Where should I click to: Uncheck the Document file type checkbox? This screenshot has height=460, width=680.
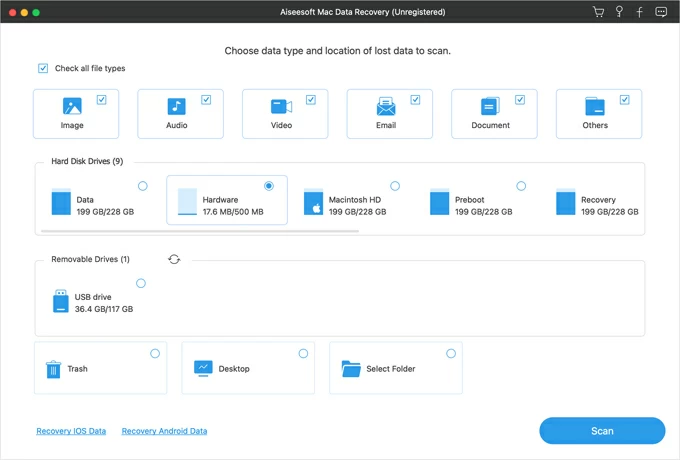click(x=520, y=100)
